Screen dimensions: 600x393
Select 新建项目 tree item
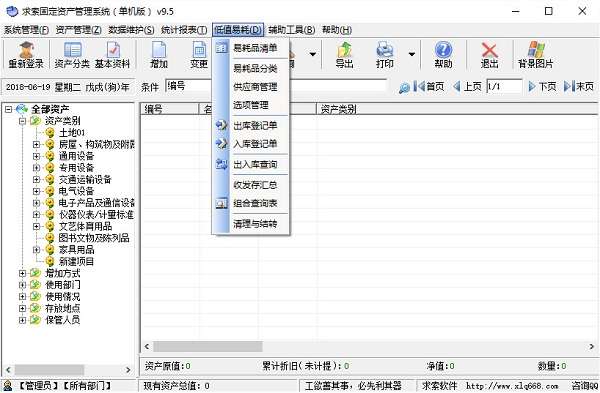76,262
